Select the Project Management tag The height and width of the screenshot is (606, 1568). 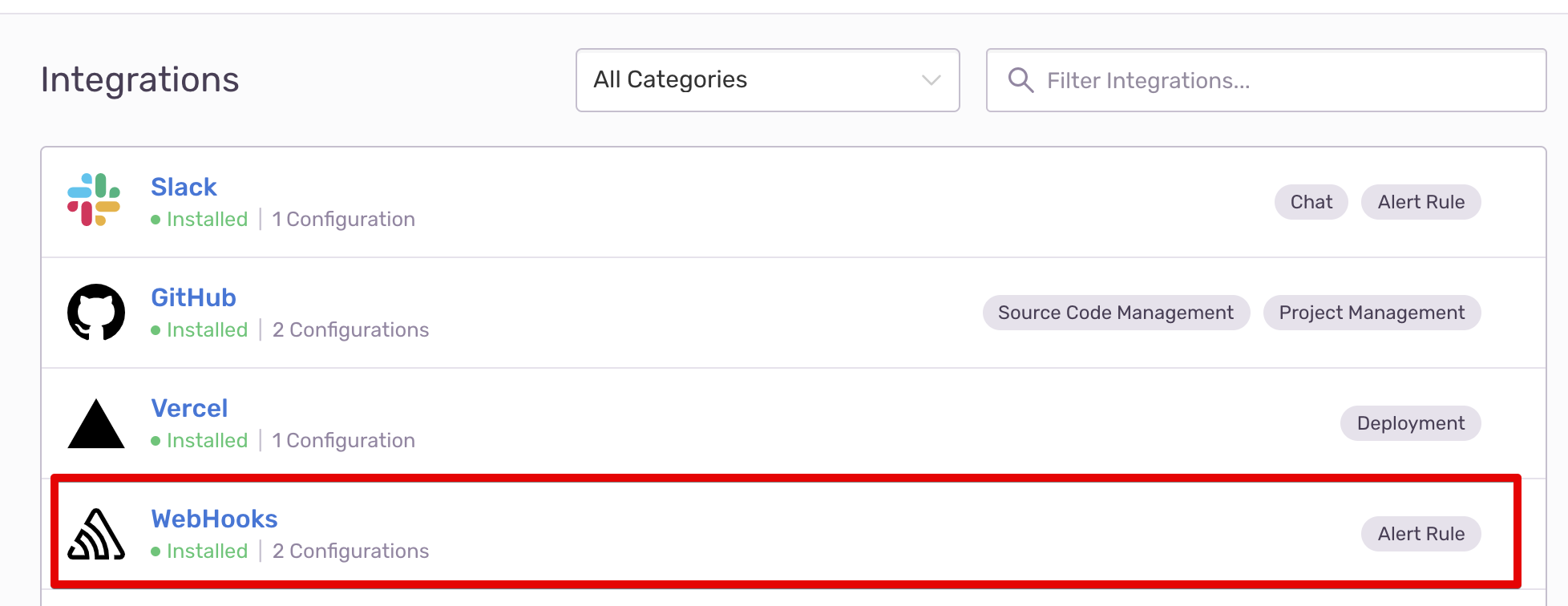tap(1372, 313)
